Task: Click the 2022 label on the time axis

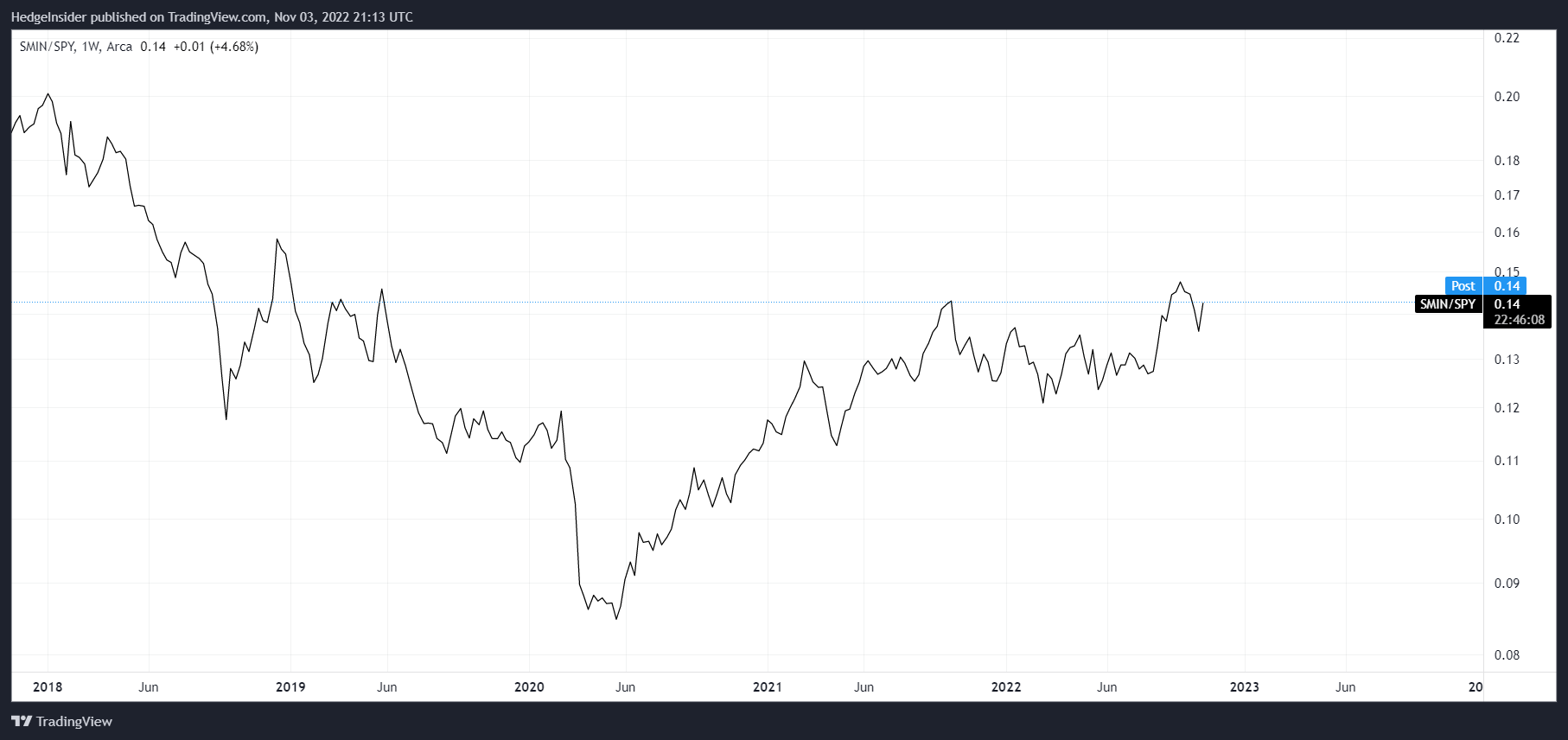Action: [x=1006, y=687]
